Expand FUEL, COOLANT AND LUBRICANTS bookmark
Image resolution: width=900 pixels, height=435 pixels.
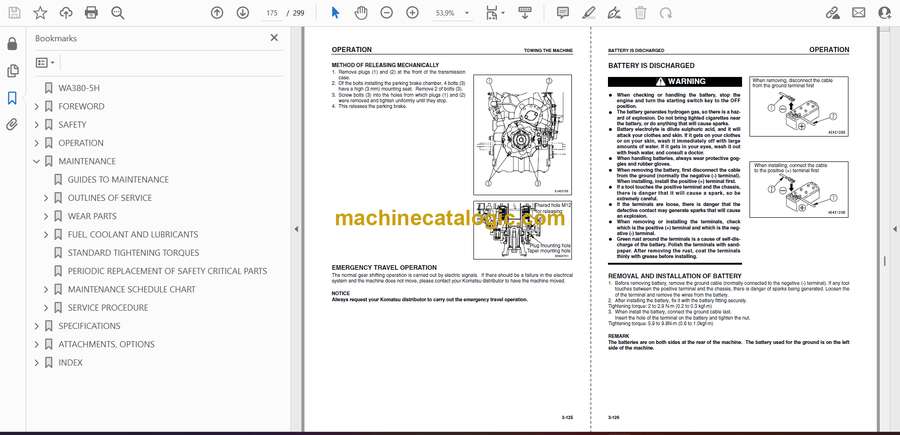click(46, 235)
